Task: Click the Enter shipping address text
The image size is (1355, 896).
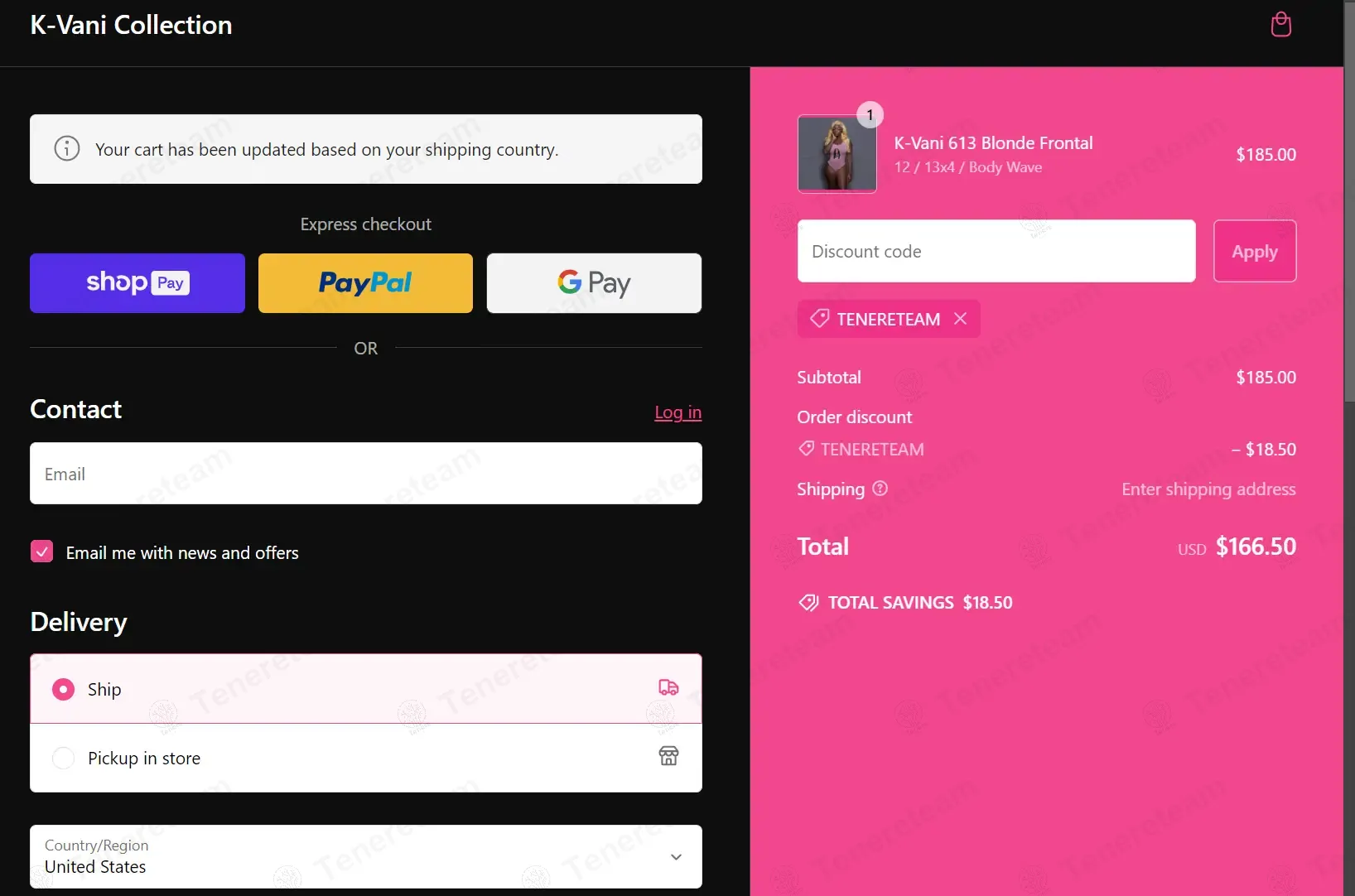Action: point(1208,489)
